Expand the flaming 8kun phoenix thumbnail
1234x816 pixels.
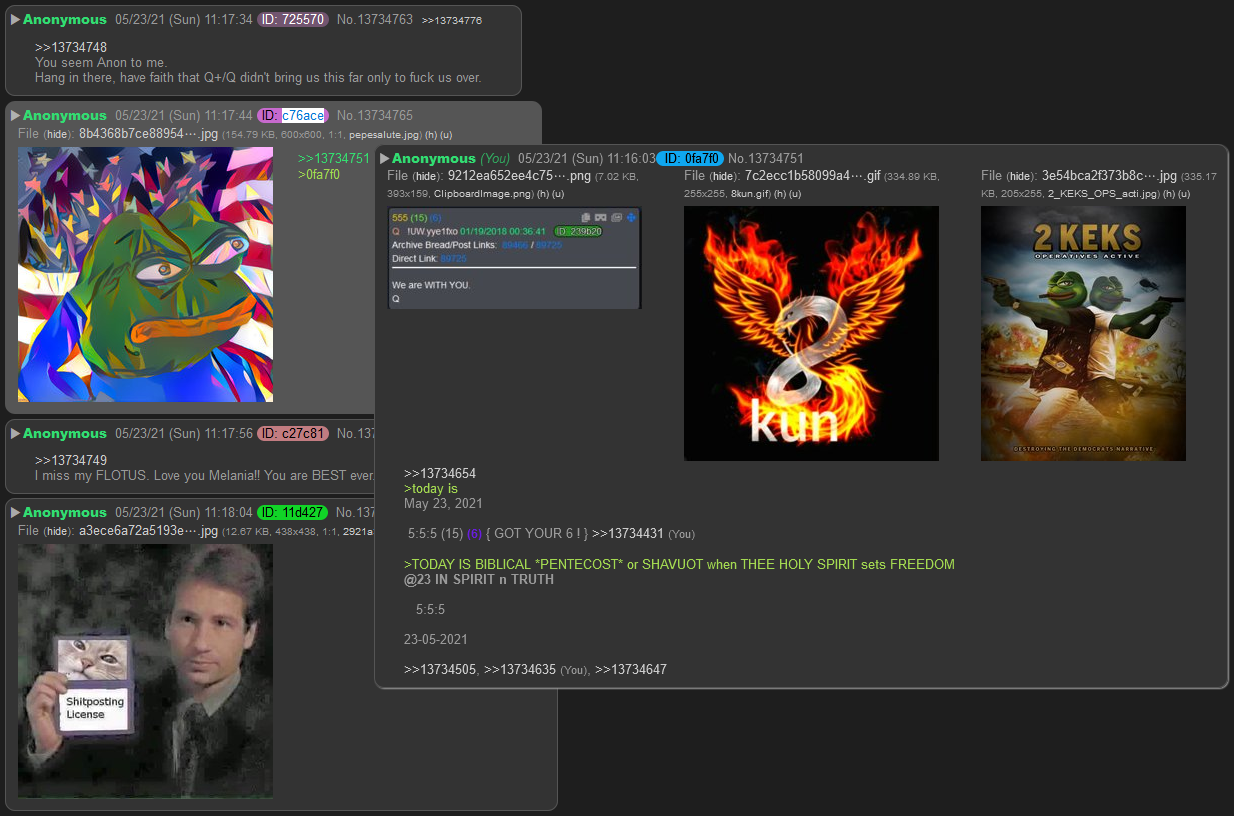(x=811, y=333)
